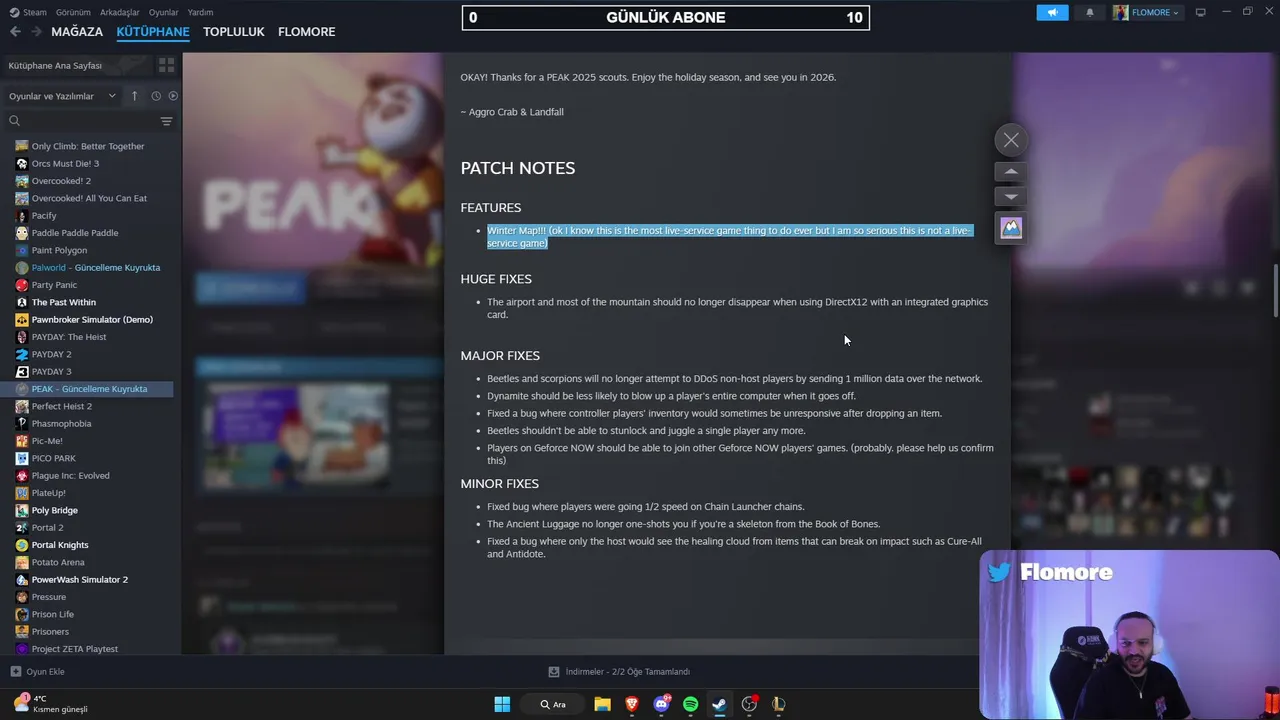This screenshot has height=720, width=1280.
Task: Open the MAĞAZA tab
Action: [x=77, y=32]
